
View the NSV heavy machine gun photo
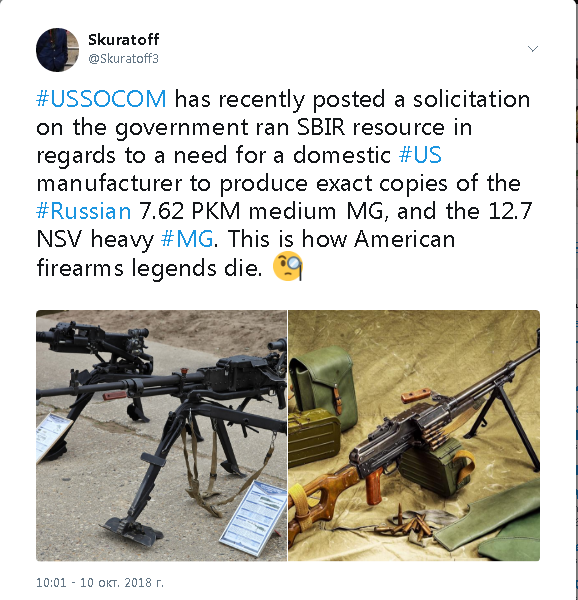[x=161, y=435]
